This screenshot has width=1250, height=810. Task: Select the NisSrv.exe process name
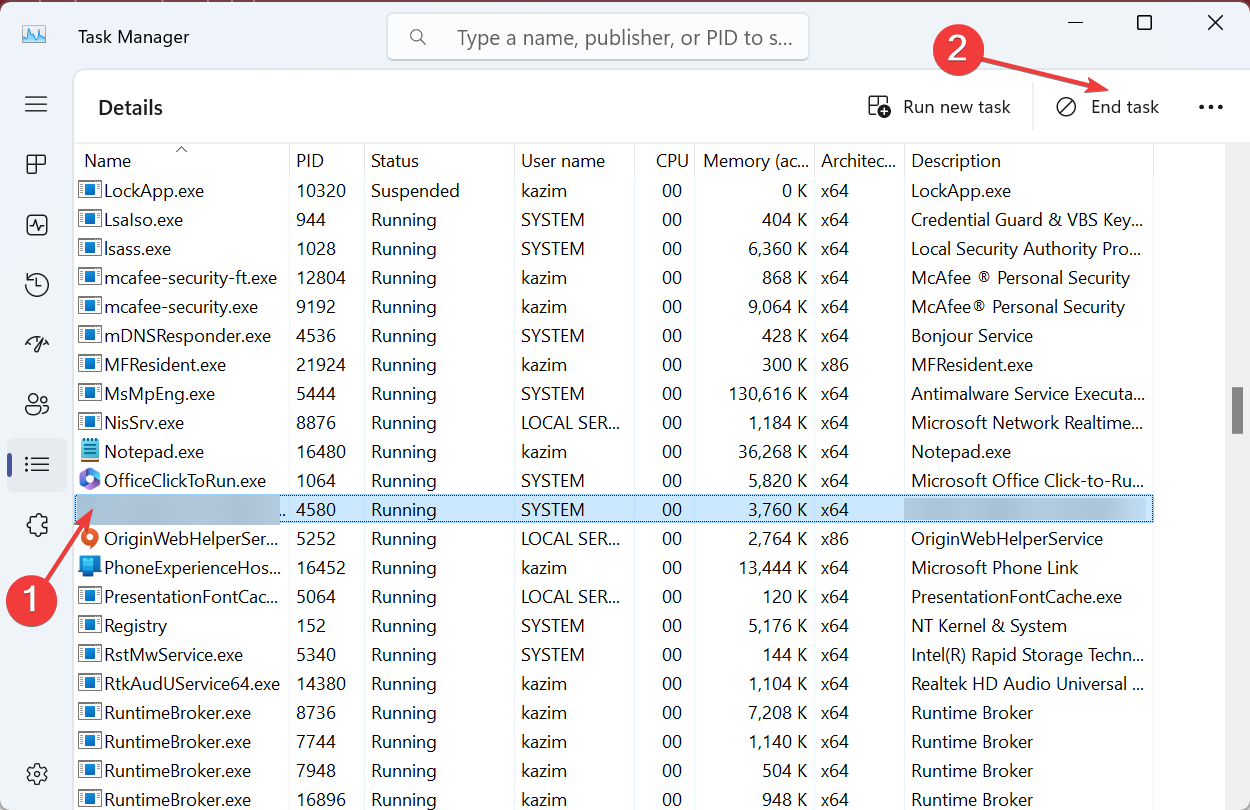[144, 423]
